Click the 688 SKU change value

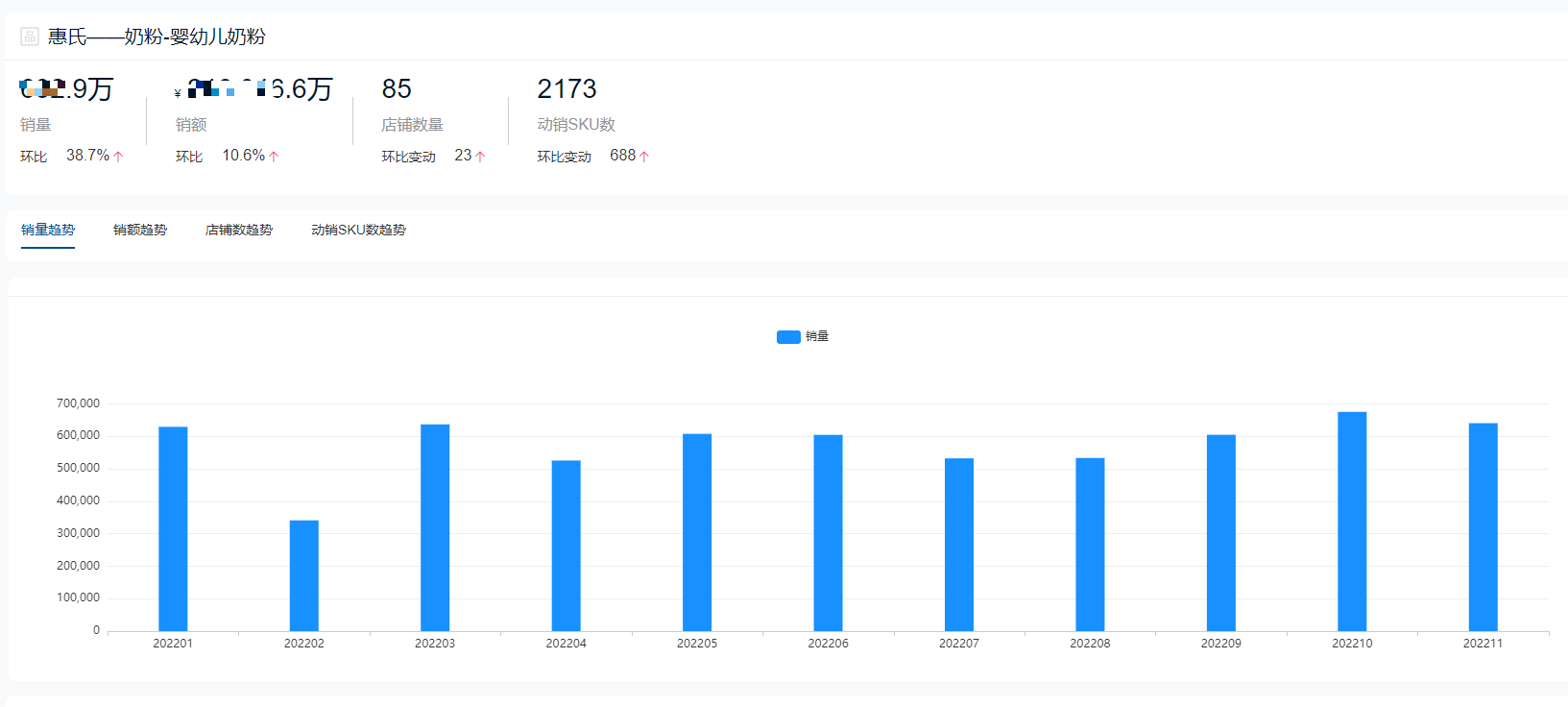click(x=622, y=156)
